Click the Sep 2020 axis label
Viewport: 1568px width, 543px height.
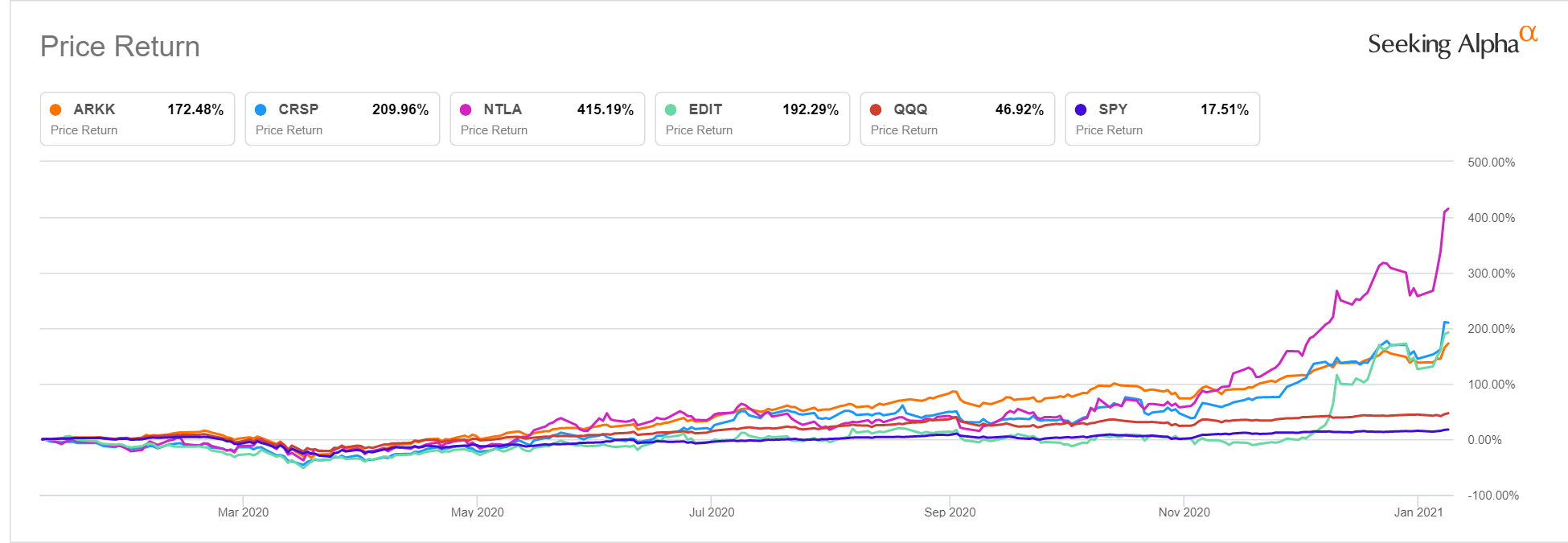pyautogui.click(x=950, y=512)
